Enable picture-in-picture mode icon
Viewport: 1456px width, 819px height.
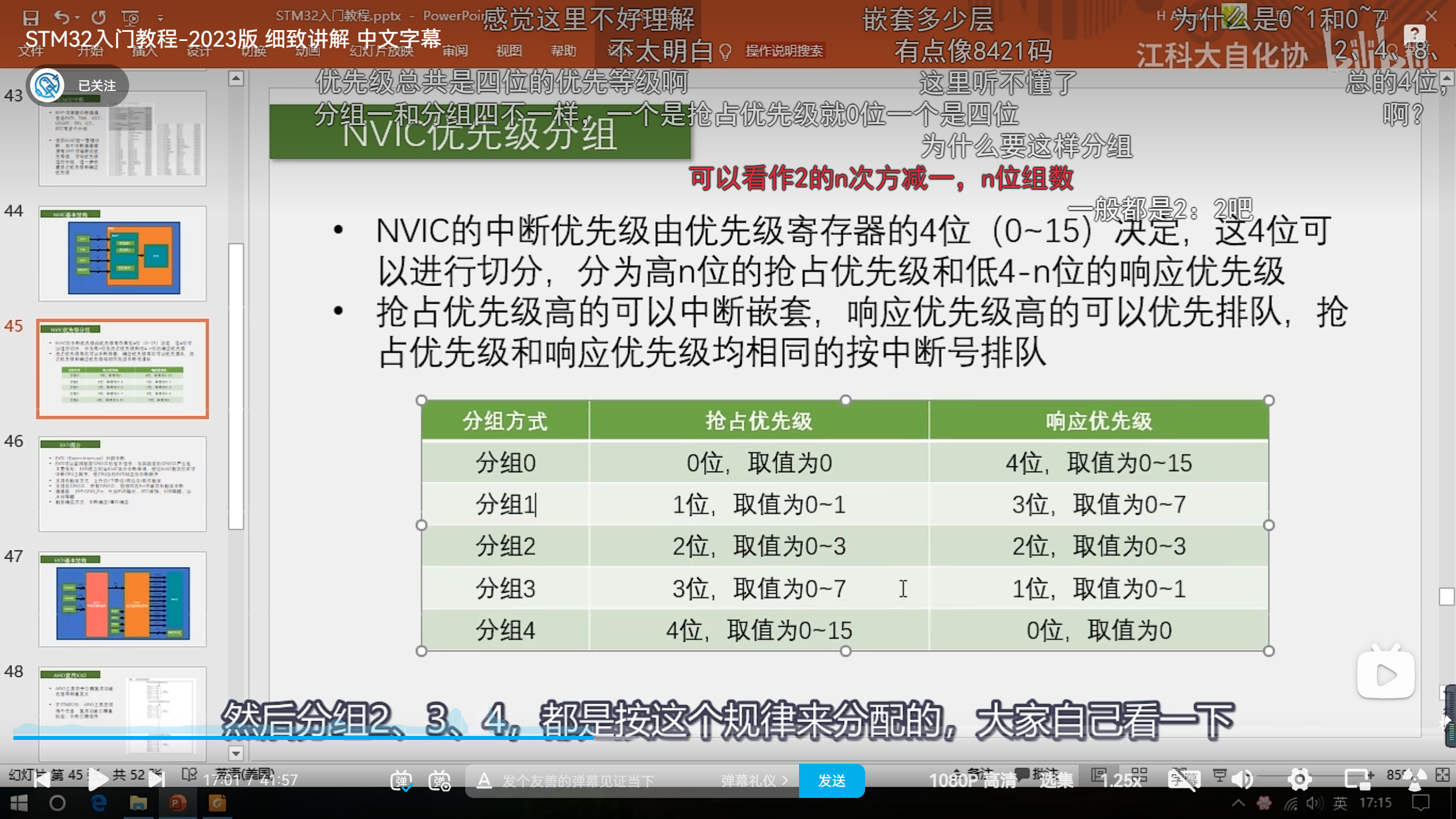point(1358,780)
